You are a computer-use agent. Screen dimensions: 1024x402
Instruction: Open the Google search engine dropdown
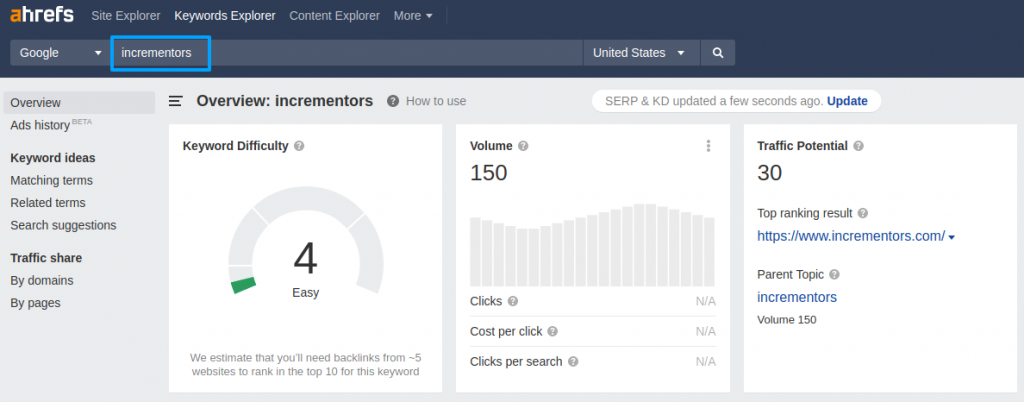pyautogui.click(x=61, y=53)
